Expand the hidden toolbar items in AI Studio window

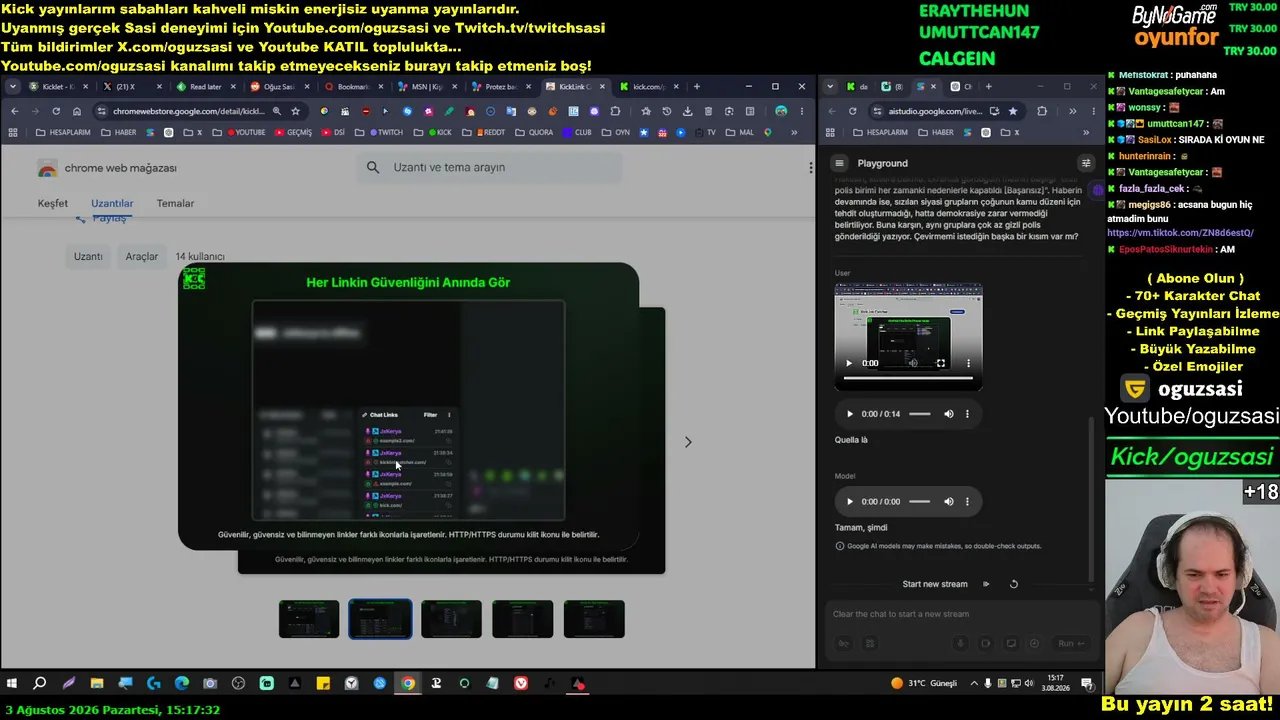coord(1072,111)
